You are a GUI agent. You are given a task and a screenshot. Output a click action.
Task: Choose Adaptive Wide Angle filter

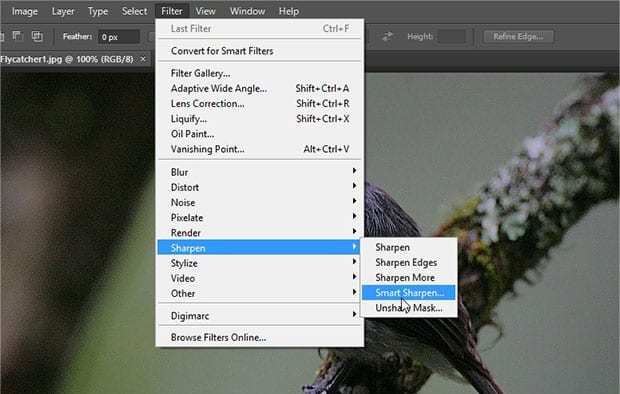point(260,89)
